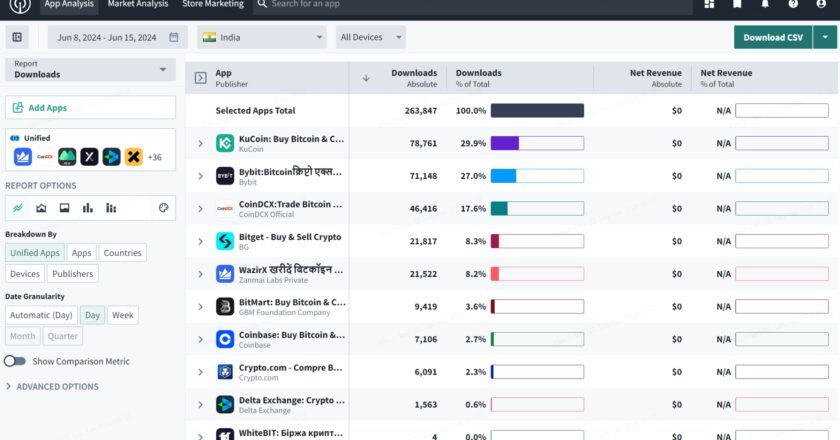This screenshot has height=440, width=840.
Task: Open the +36 more apps link
Action: (x=155, y=157)
